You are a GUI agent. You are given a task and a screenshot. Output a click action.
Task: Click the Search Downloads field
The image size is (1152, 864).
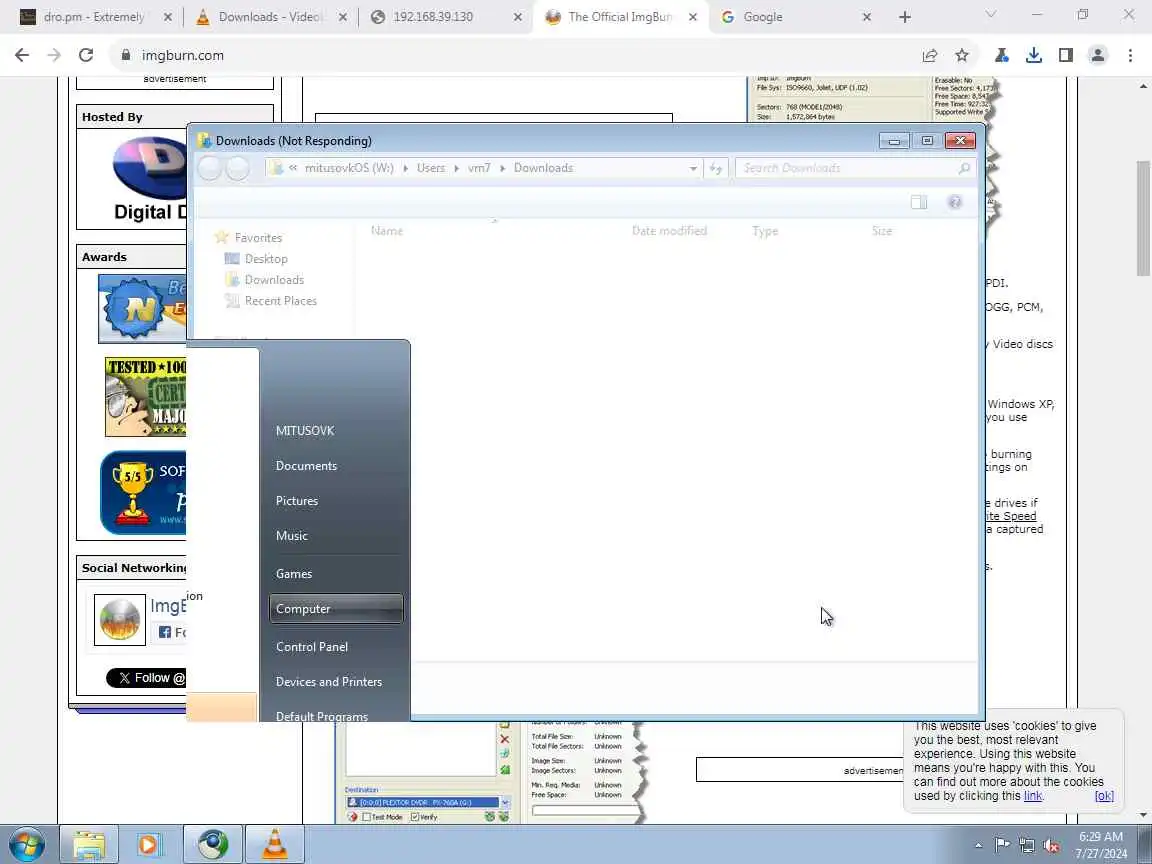855,168
